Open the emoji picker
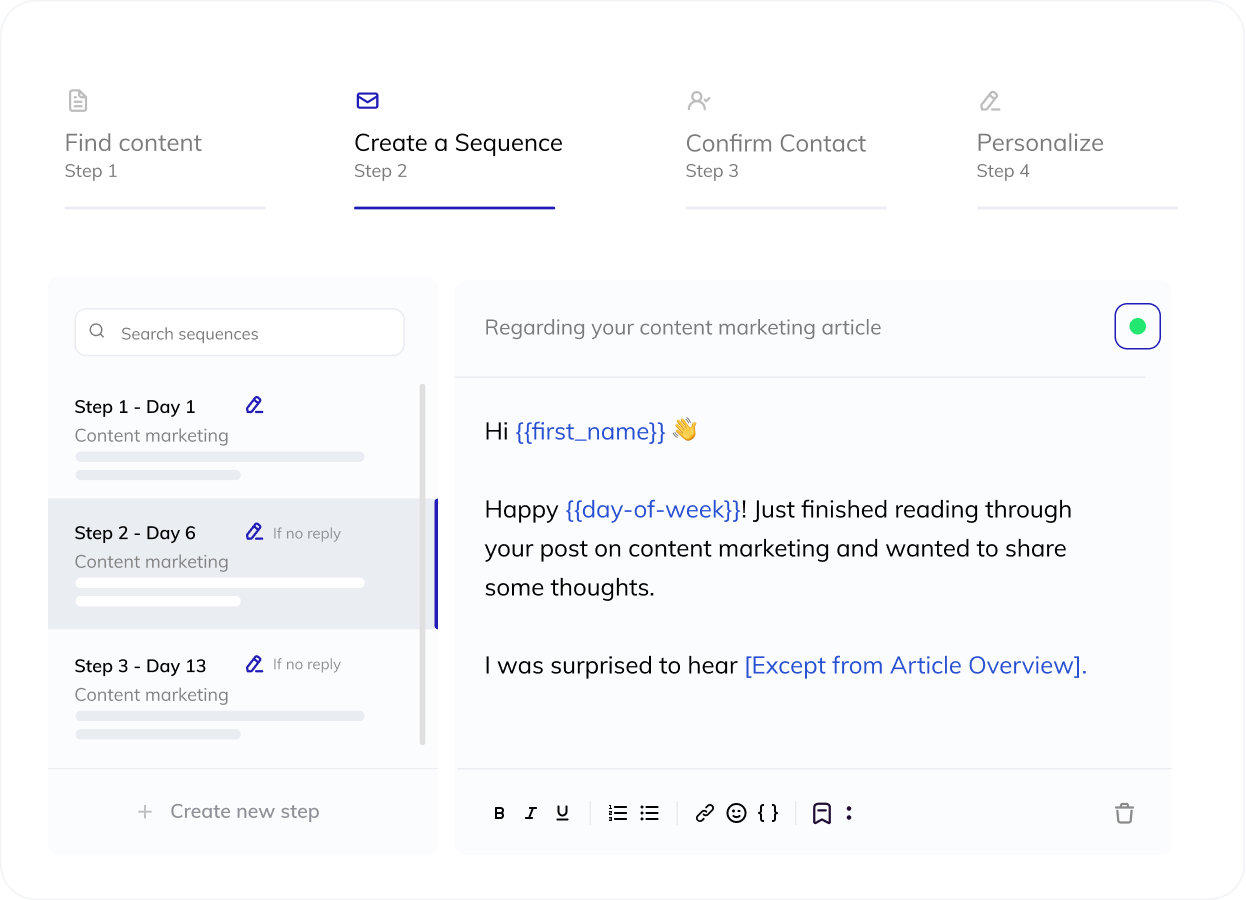 [x=737, y=813]
